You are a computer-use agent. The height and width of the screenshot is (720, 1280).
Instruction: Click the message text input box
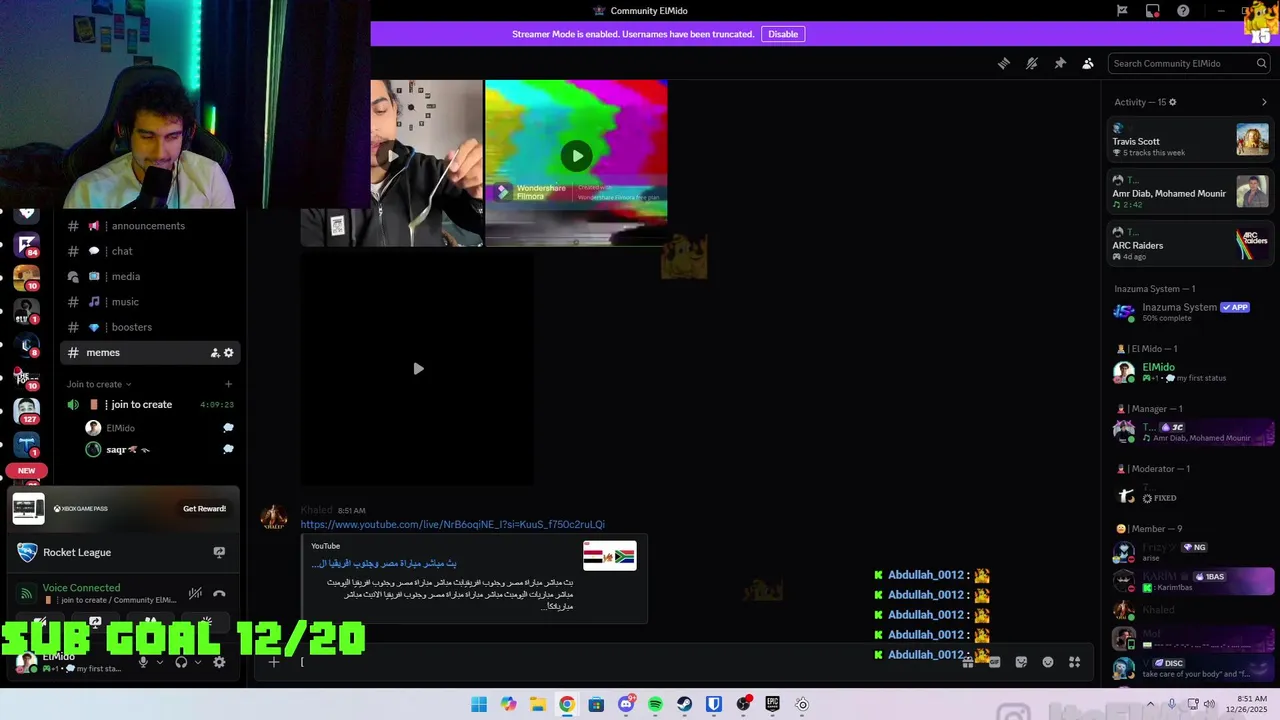620,662
